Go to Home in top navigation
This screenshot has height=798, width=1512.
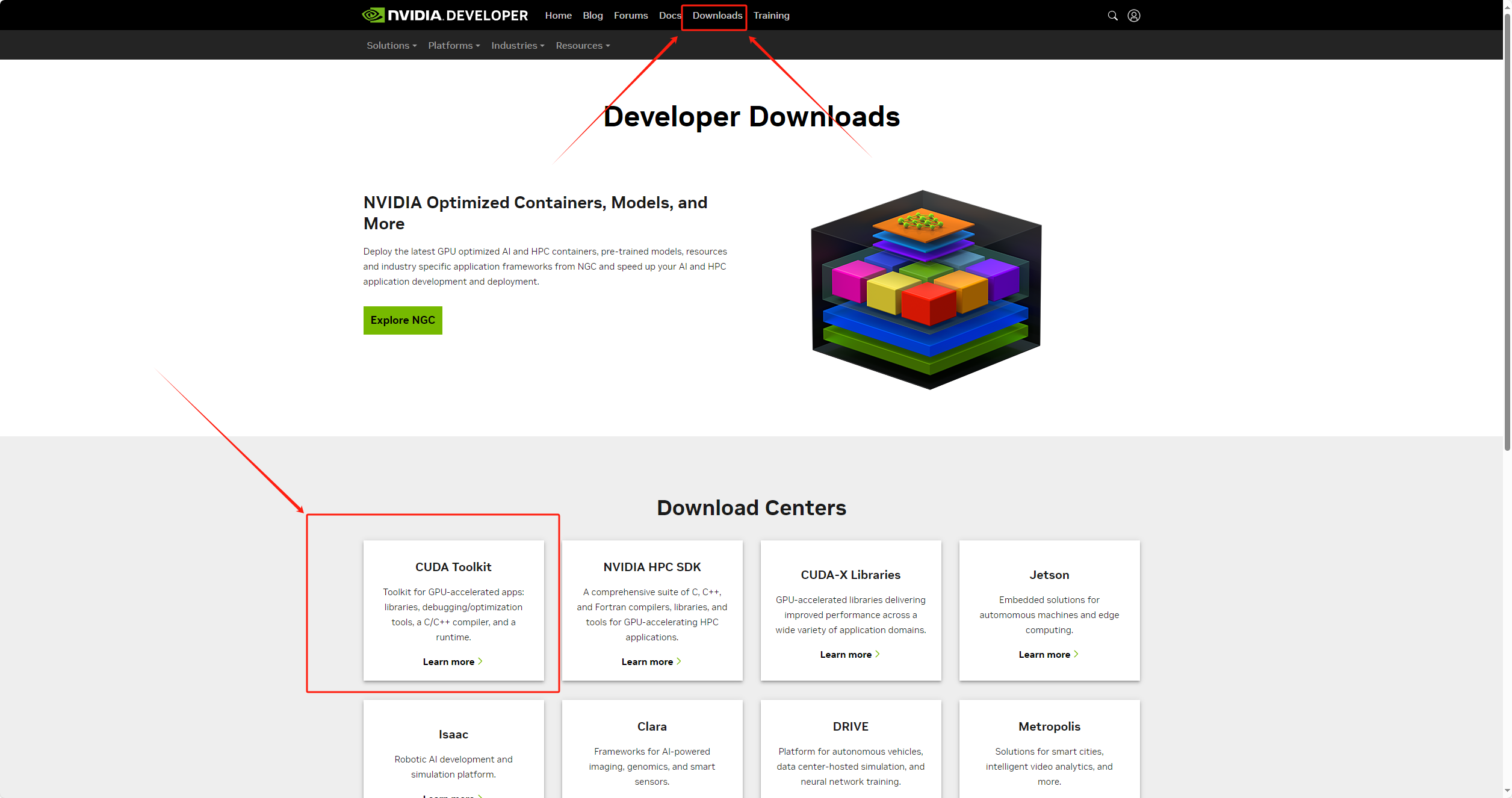point(558,16)
